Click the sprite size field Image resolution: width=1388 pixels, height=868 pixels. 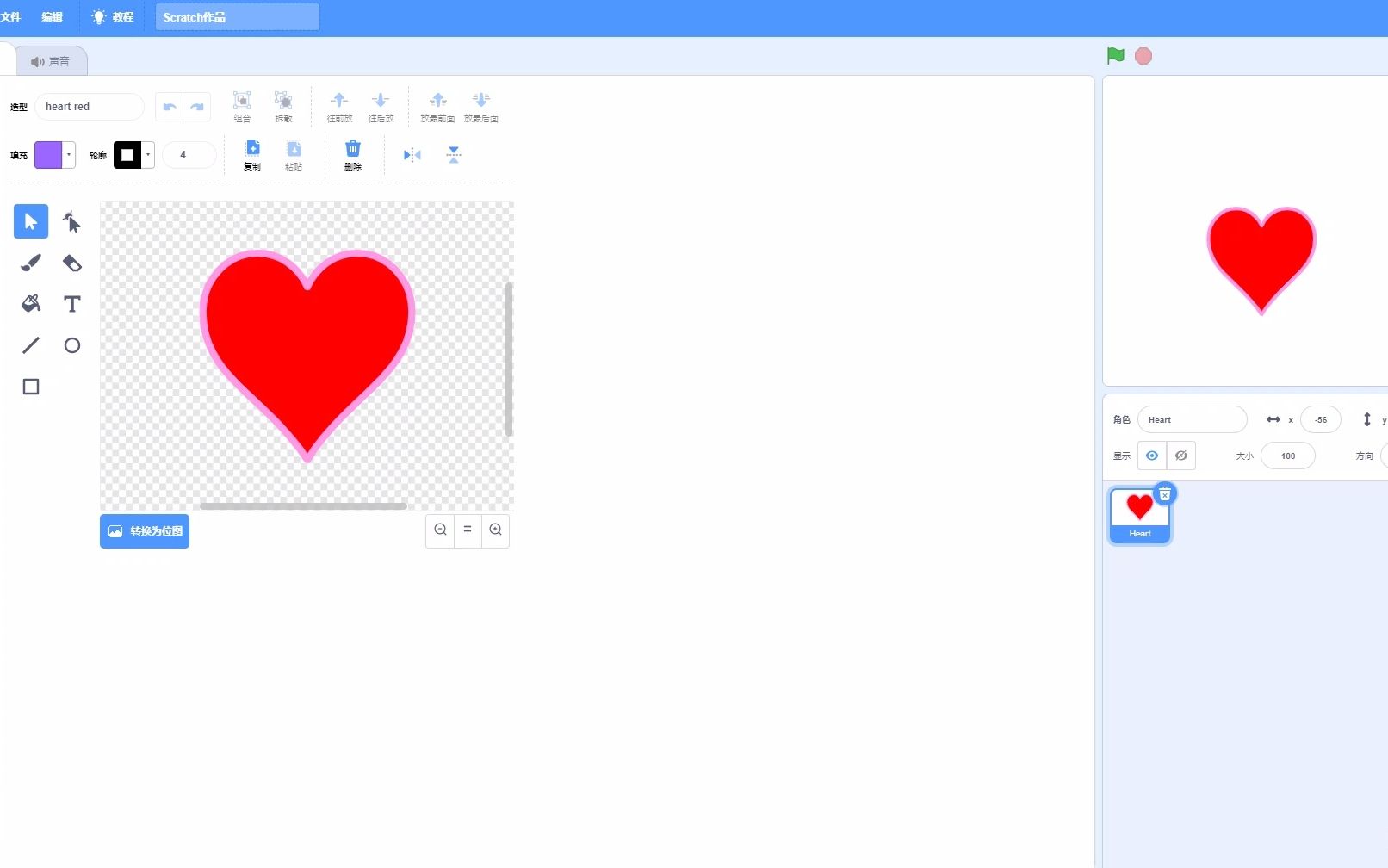click(x=1288, y=456)
